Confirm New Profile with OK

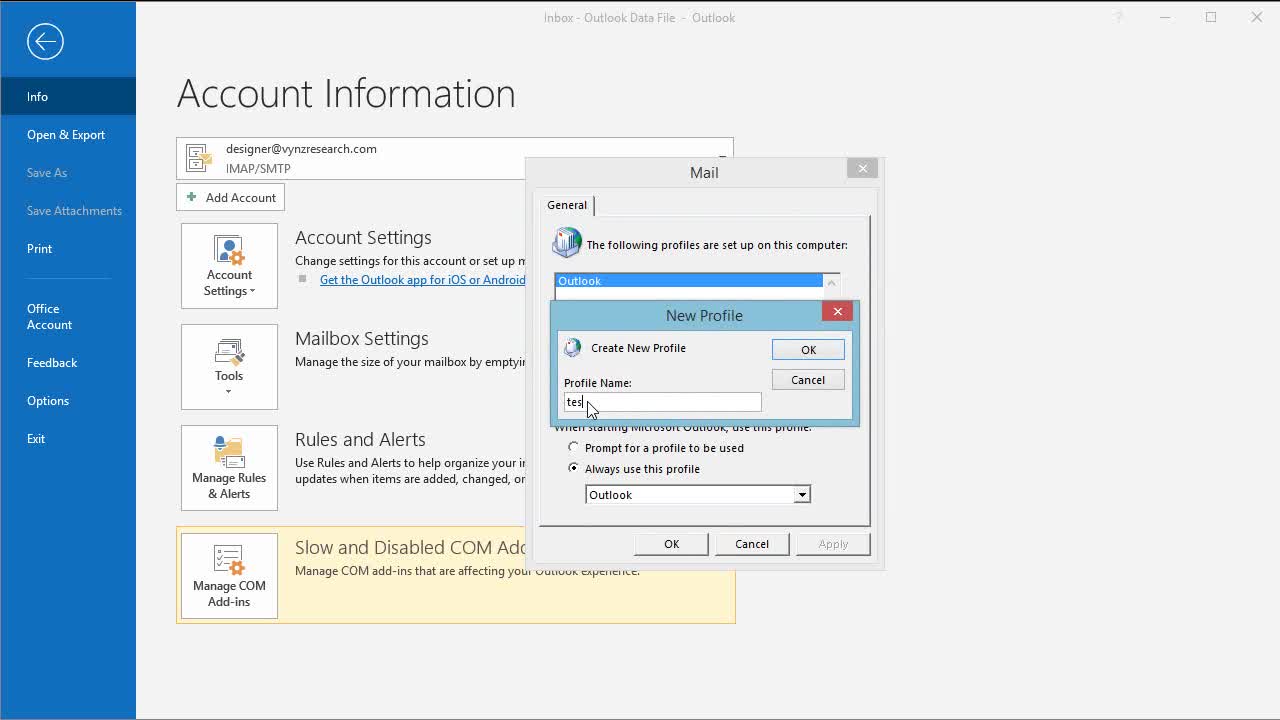[x=808, y=349]
